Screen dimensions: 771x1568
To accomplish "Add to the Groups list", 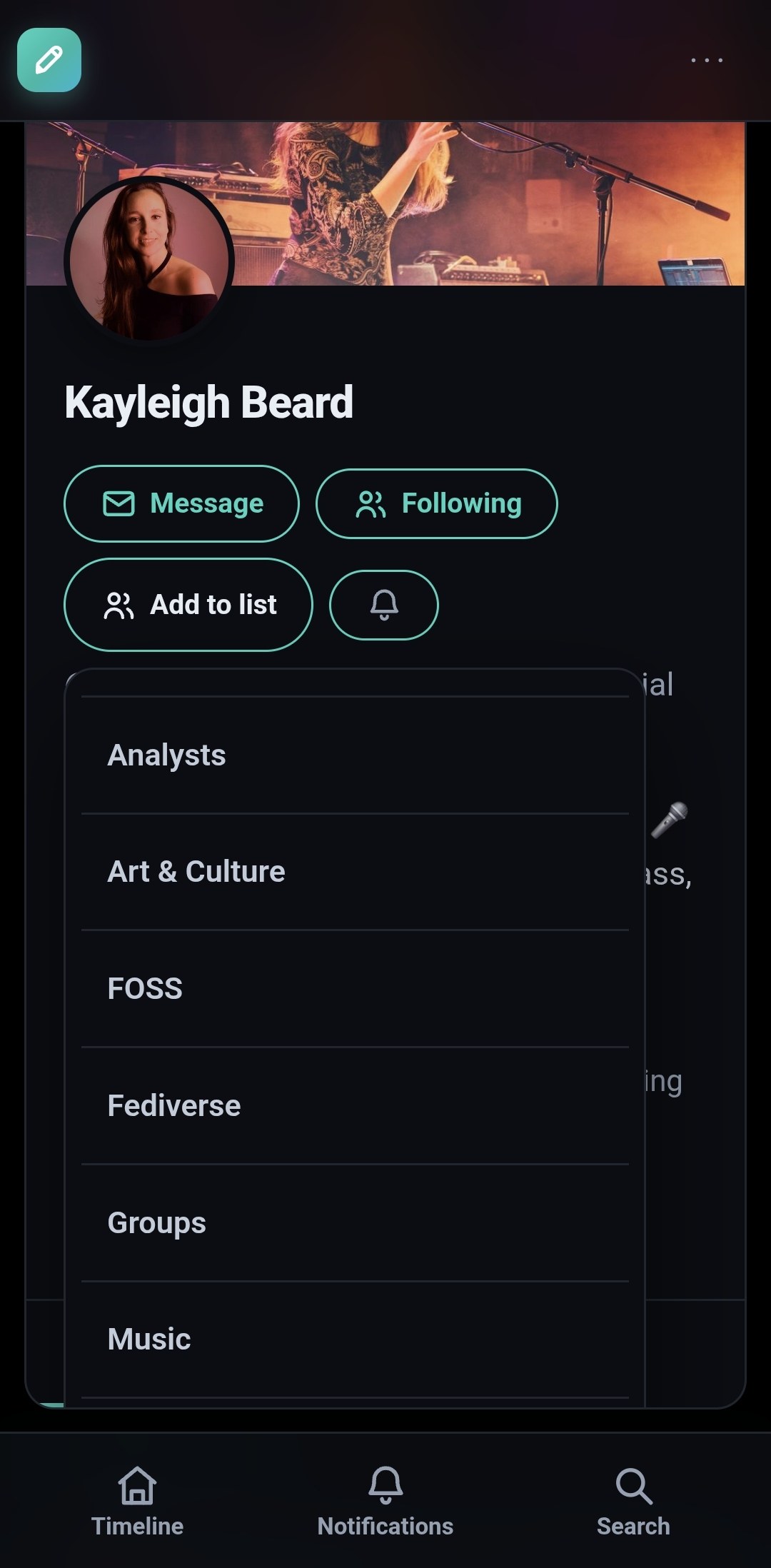I will point(355,1223).
